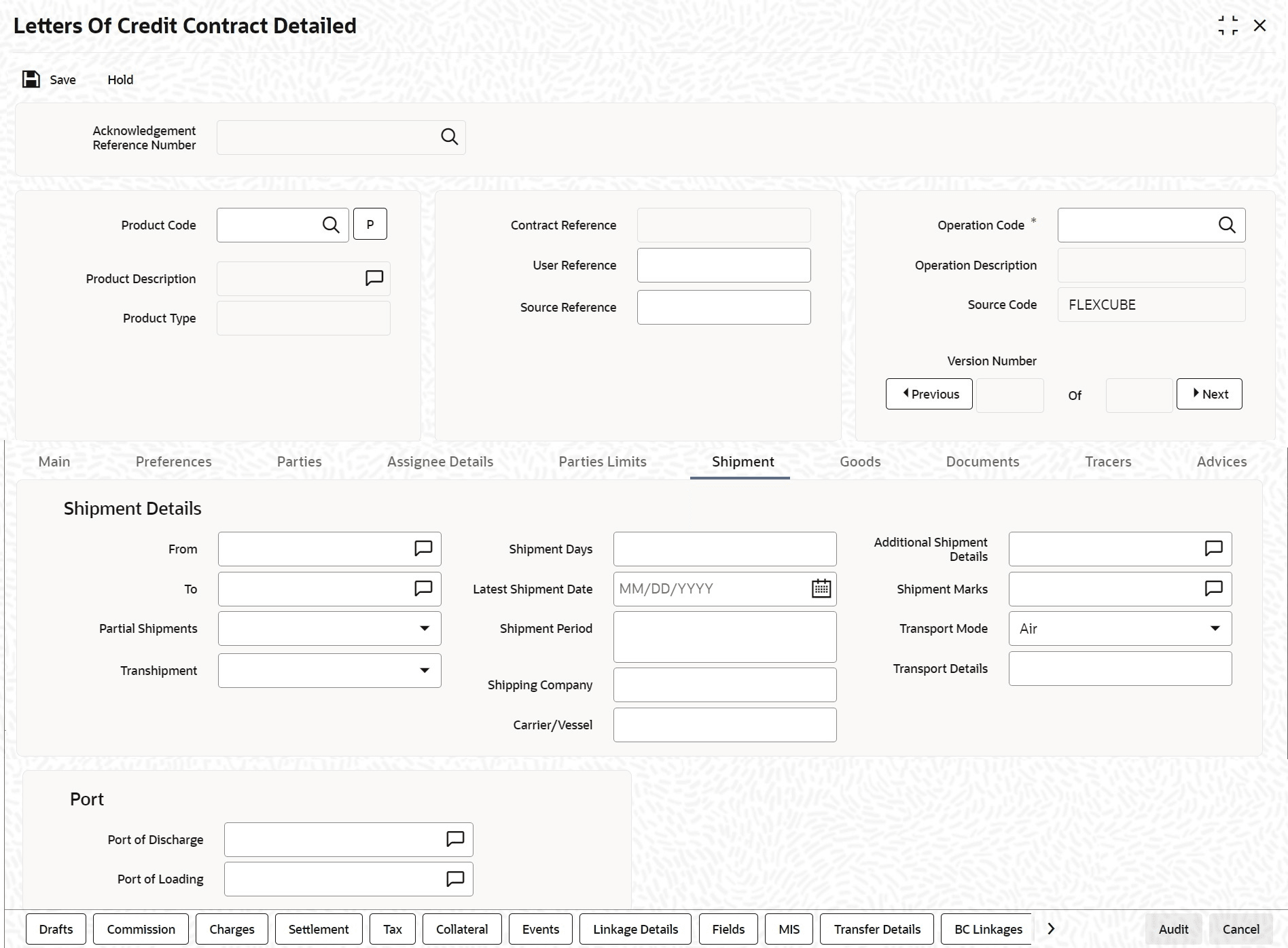
Task: Click the Commission button
Action: pos(141,929)
